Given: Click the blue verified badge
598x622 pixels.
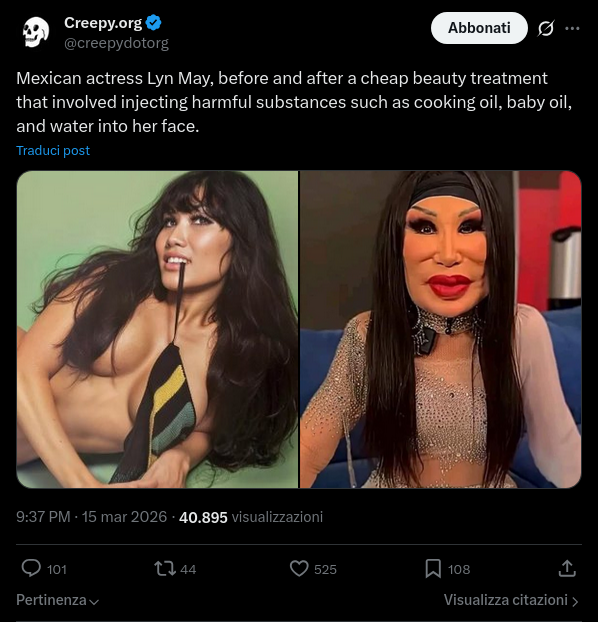Looking at the screenshot, I should tap(154, 23).
